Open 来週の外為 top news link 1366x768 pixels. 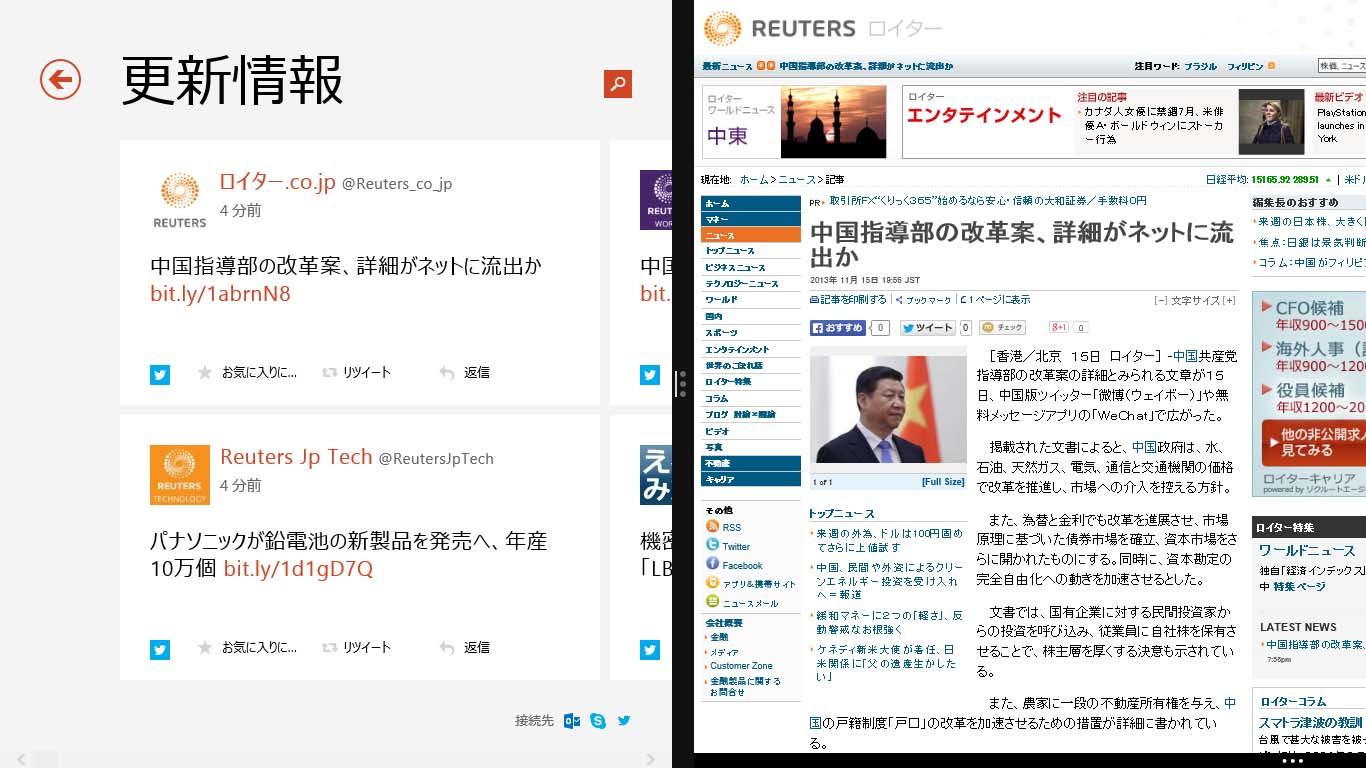(x=889, y=540)
